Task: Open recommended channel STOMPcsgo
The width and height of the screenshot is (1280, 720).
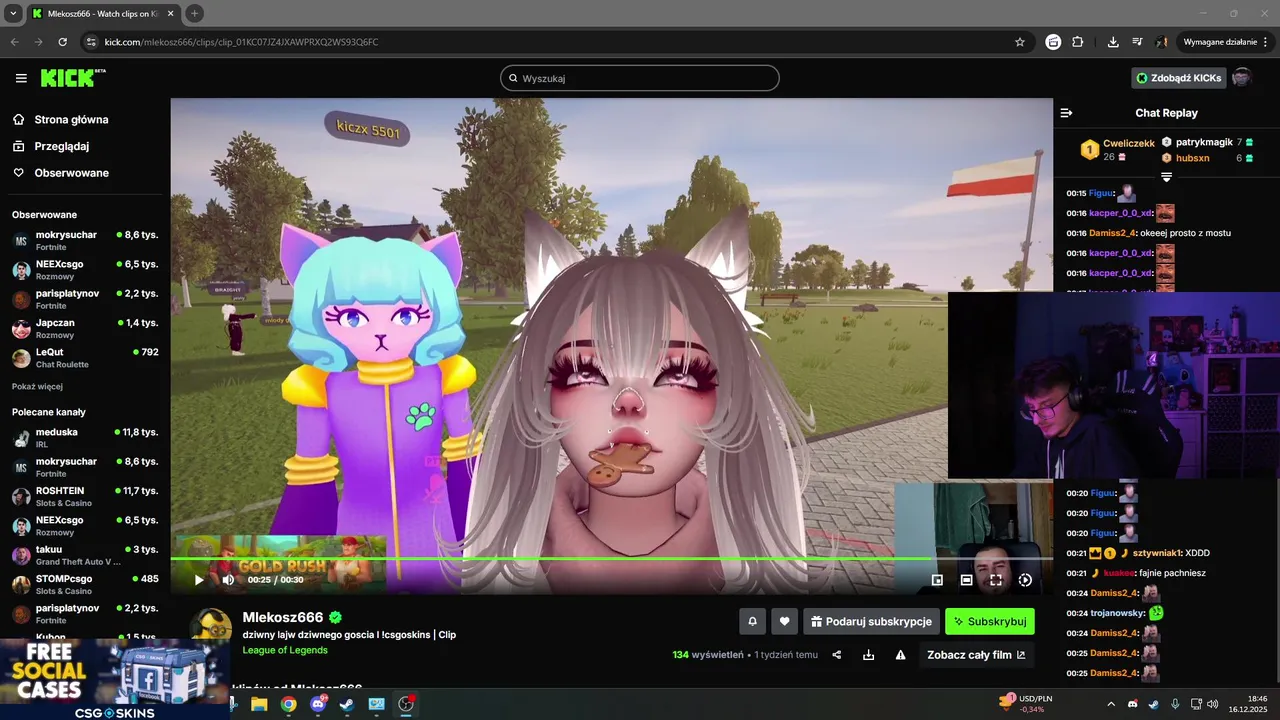Action: click(x=85, y=584)
